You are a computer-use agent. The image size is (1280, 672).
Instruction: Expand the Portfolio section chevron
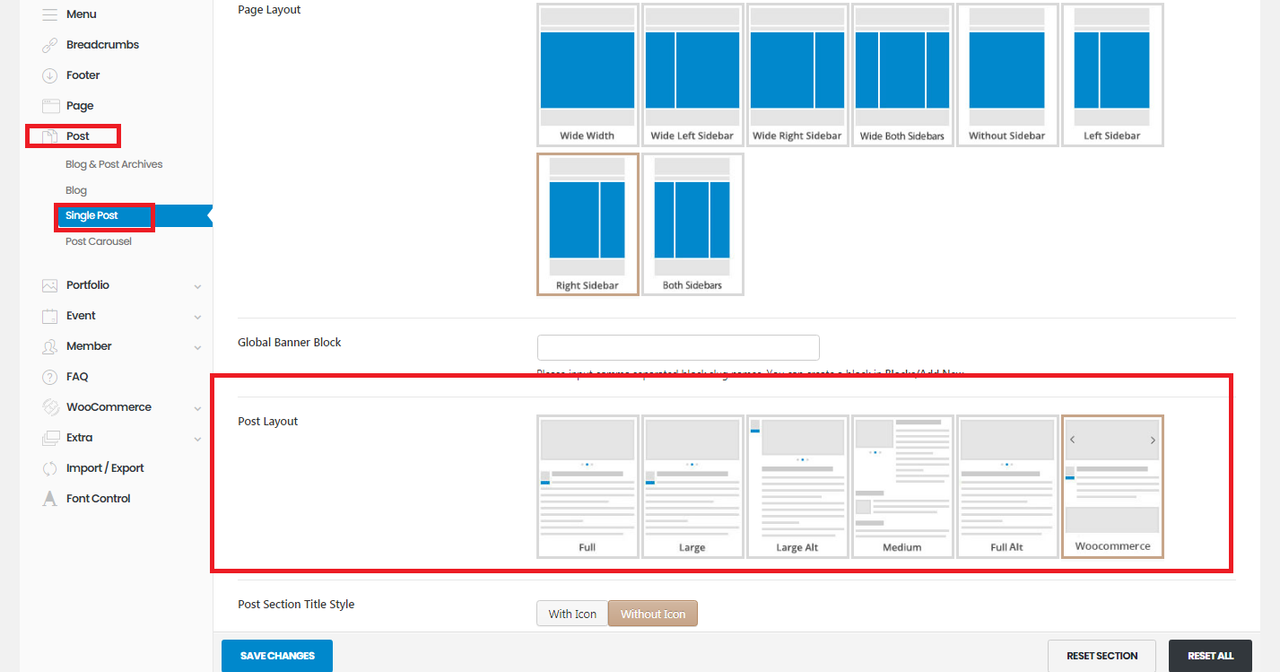pyautogui.click(x=197, y=287)
